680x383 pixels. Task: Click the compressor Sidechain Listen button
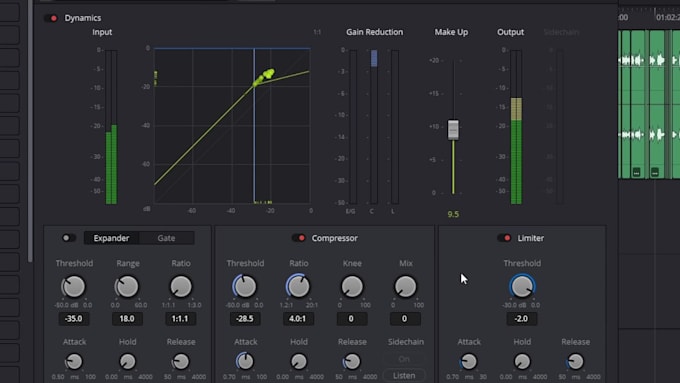click(404, 376)
